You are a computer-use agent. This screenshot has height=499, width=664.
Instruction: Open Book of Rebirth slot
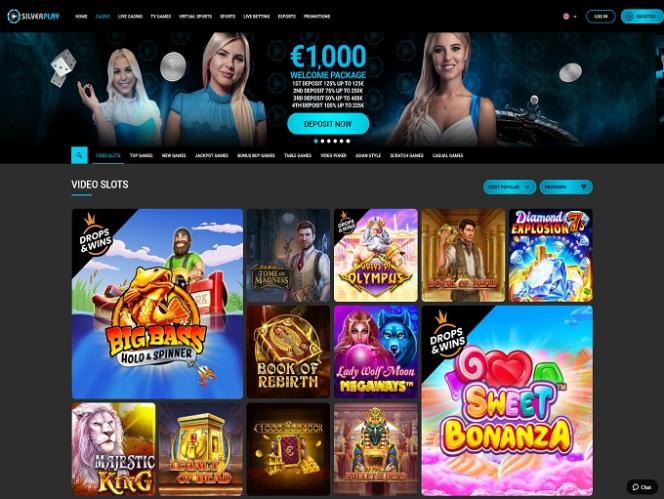coord(288,352)
